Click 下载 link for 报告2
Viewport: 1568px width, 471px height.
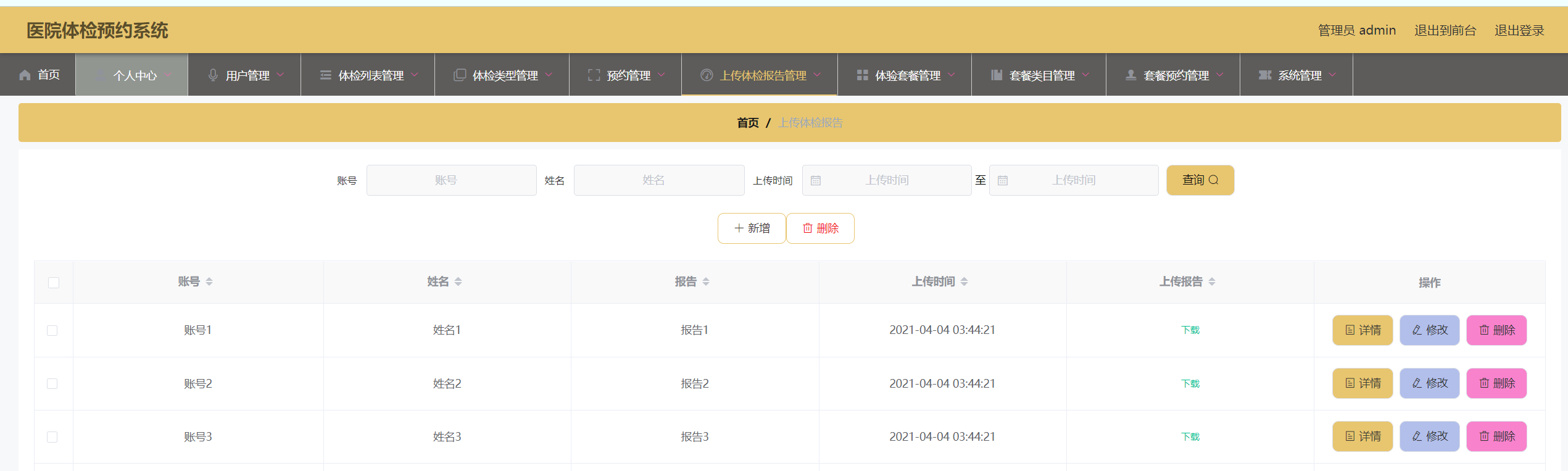[1190, 384]
